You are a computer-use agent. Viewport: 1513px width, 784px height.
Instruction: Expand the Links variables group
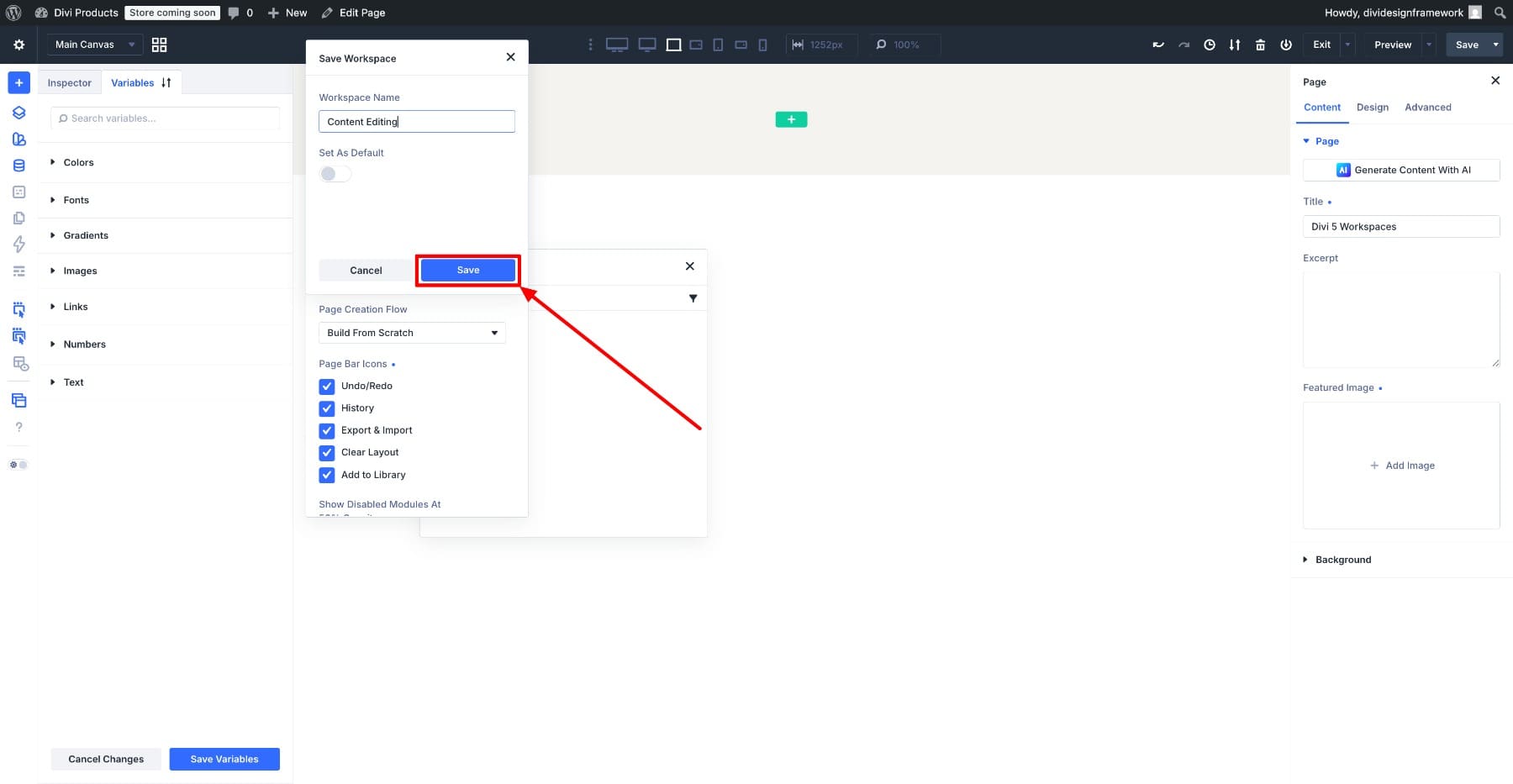pos(165,307)
